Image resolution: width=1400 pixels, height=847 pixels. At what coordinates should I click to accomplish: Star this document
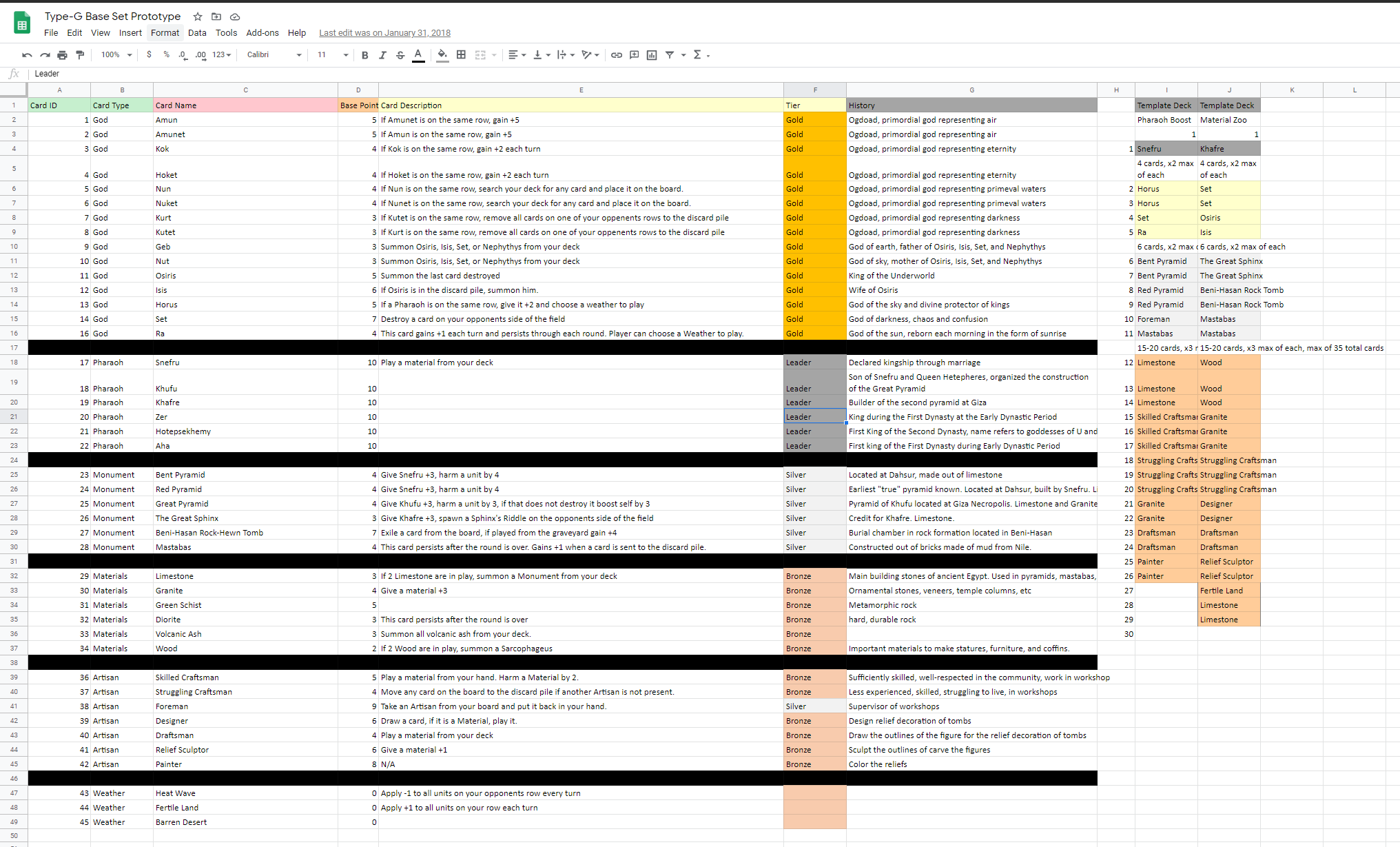click(198, 17)
